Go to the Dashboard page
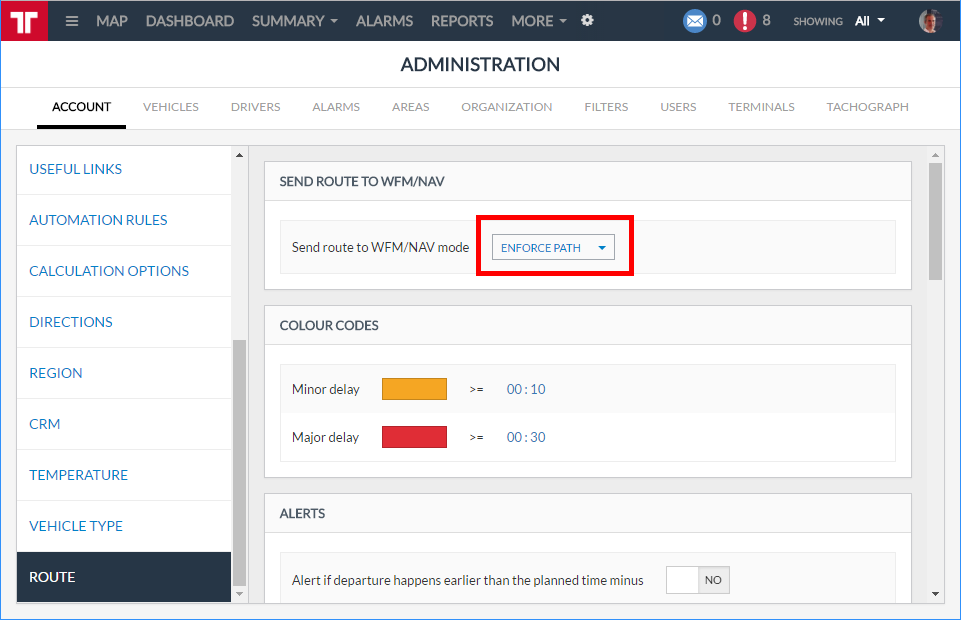Viewport: 961px width, 620px height. coord(189,21)
